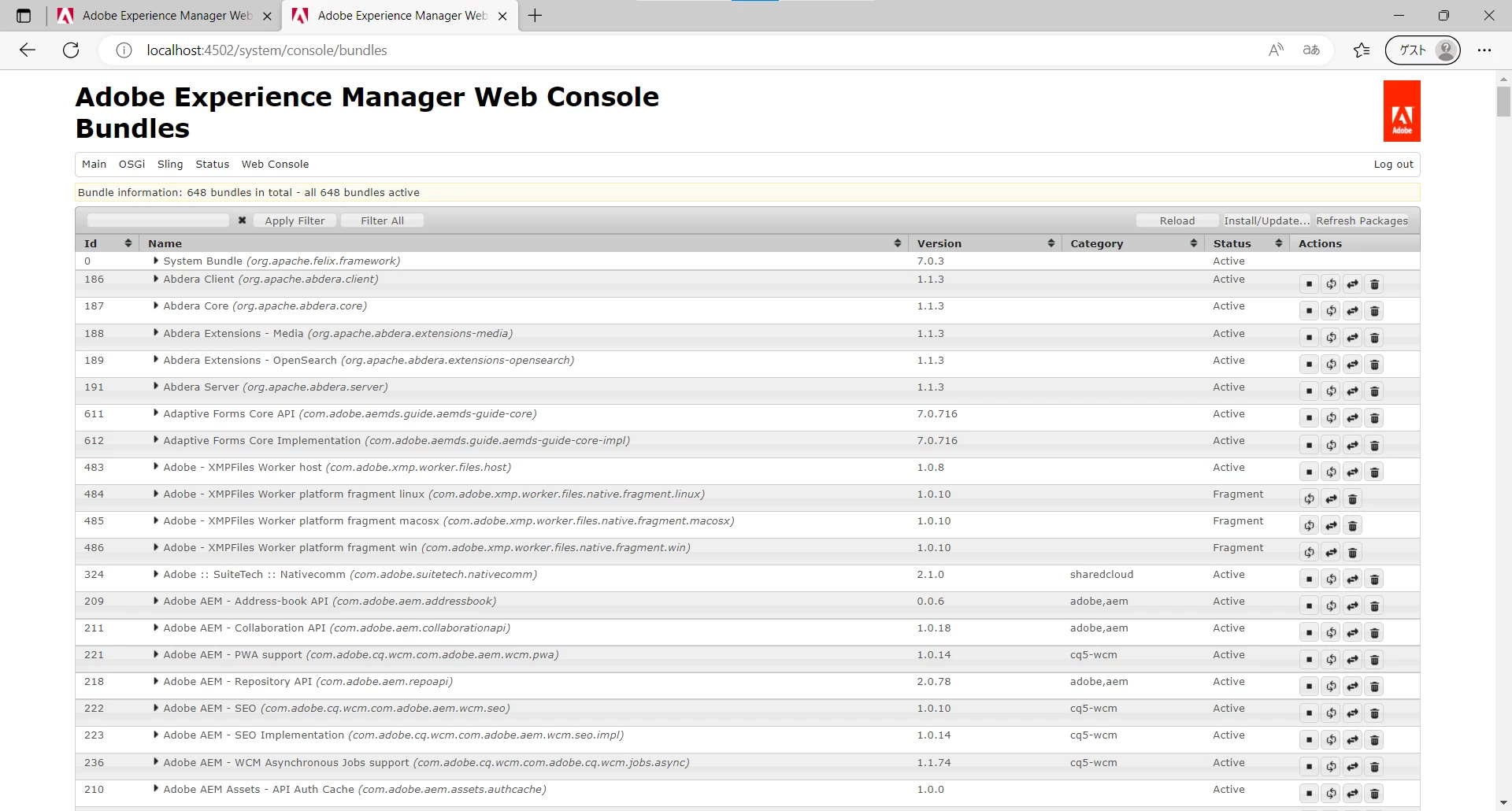The image size is (1512, 811).
Task: Stop the Repository API bundle
Action: coord(1309,686)
